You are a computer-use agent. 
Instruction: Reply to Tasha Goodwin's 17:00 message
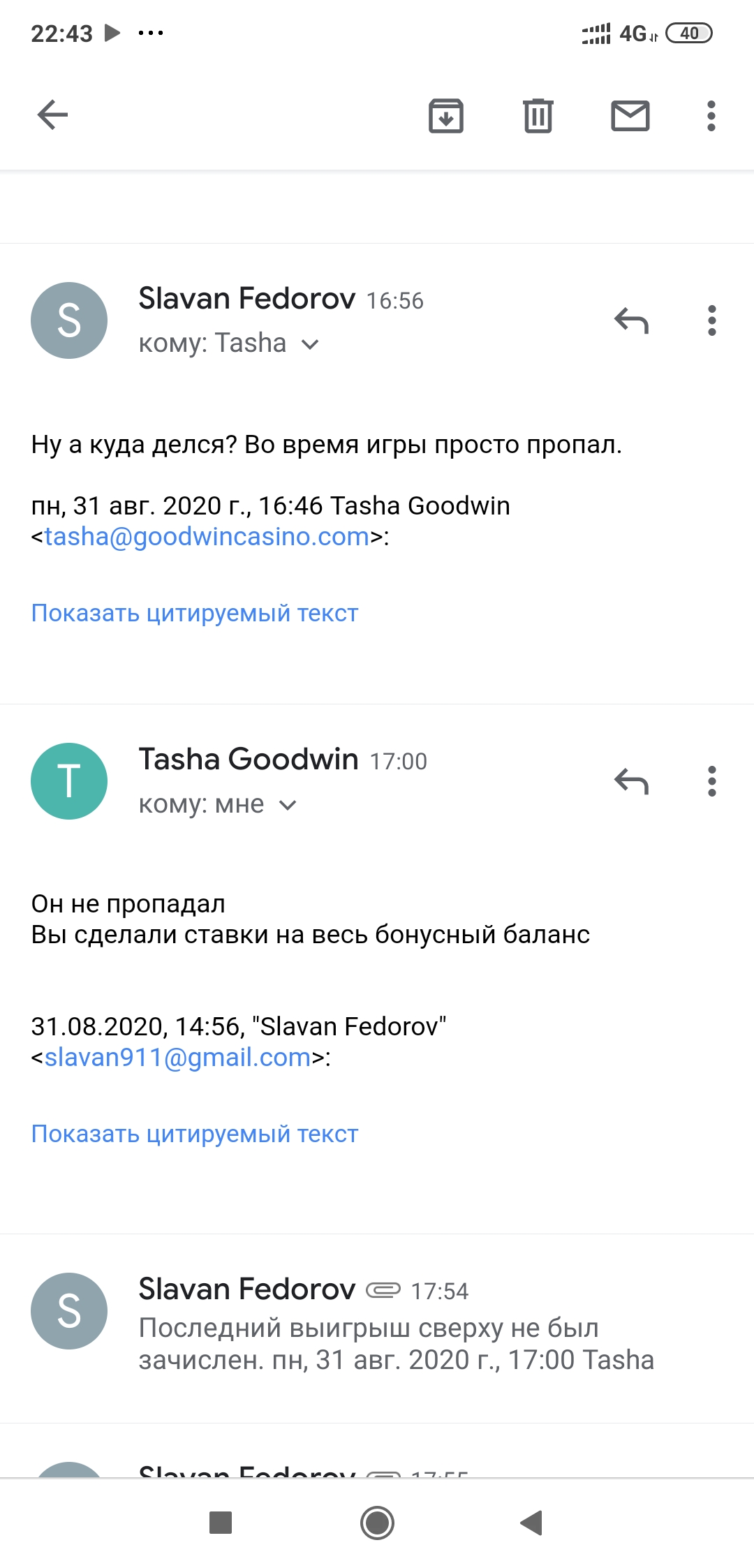632,782
